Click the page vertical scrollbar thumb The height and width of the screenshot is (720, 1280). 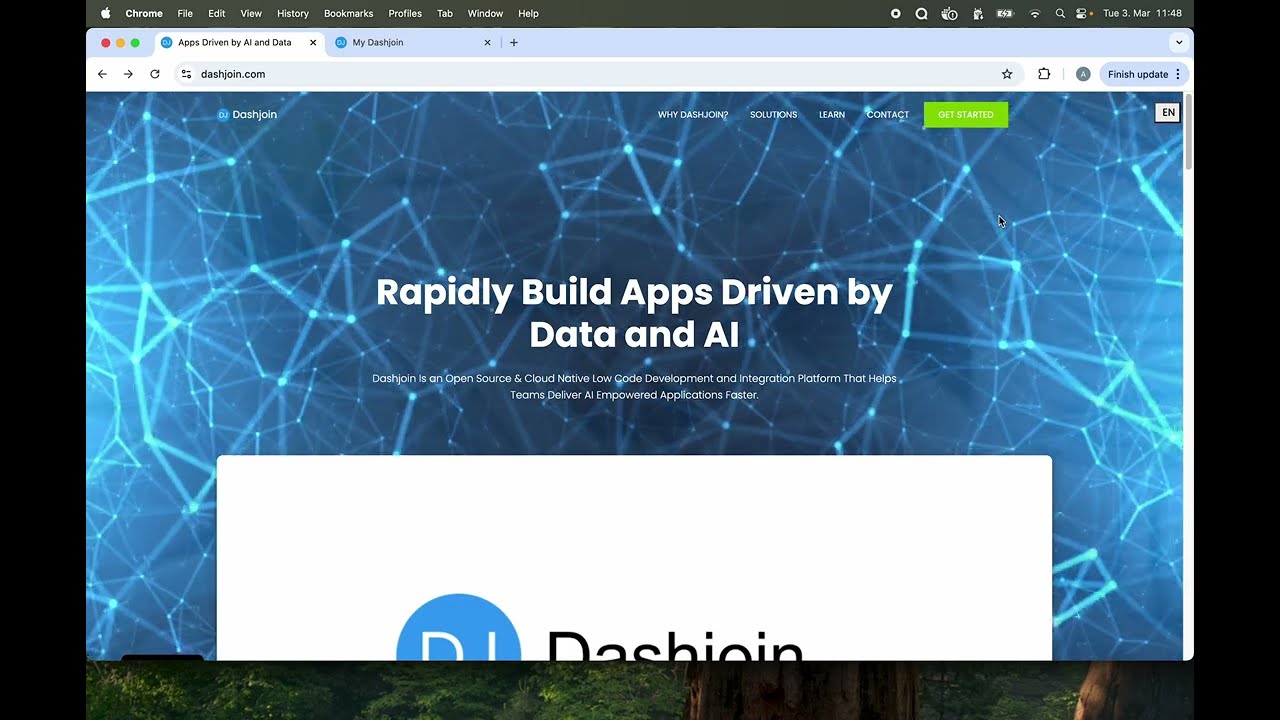(x=1188, y=132)
